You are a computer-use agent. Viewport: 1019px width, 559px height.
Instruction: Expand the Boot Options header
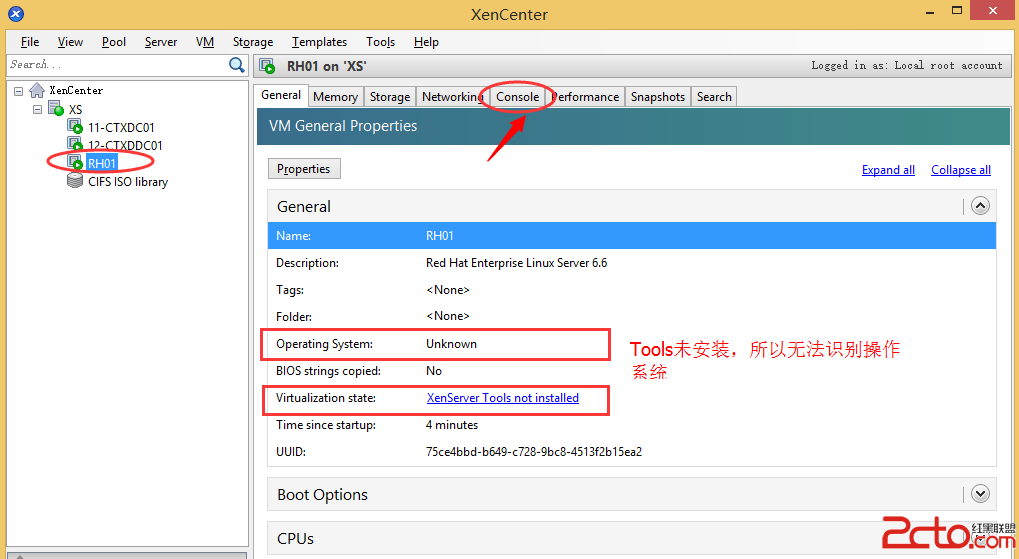[x=632, y=494]
